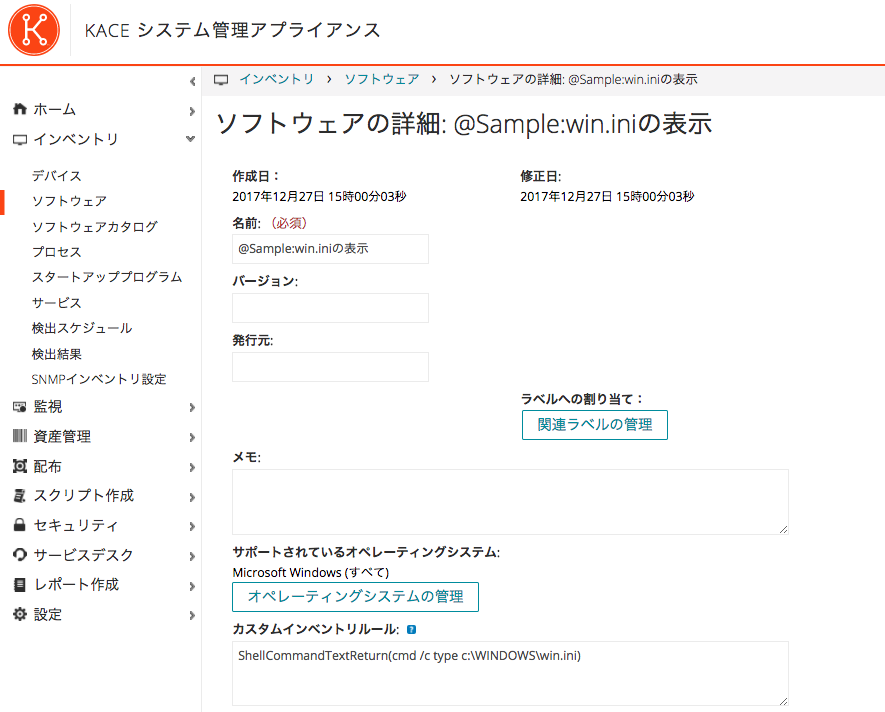
Task: Click the サービスデスク headset icon
Action: click(20, 554)
